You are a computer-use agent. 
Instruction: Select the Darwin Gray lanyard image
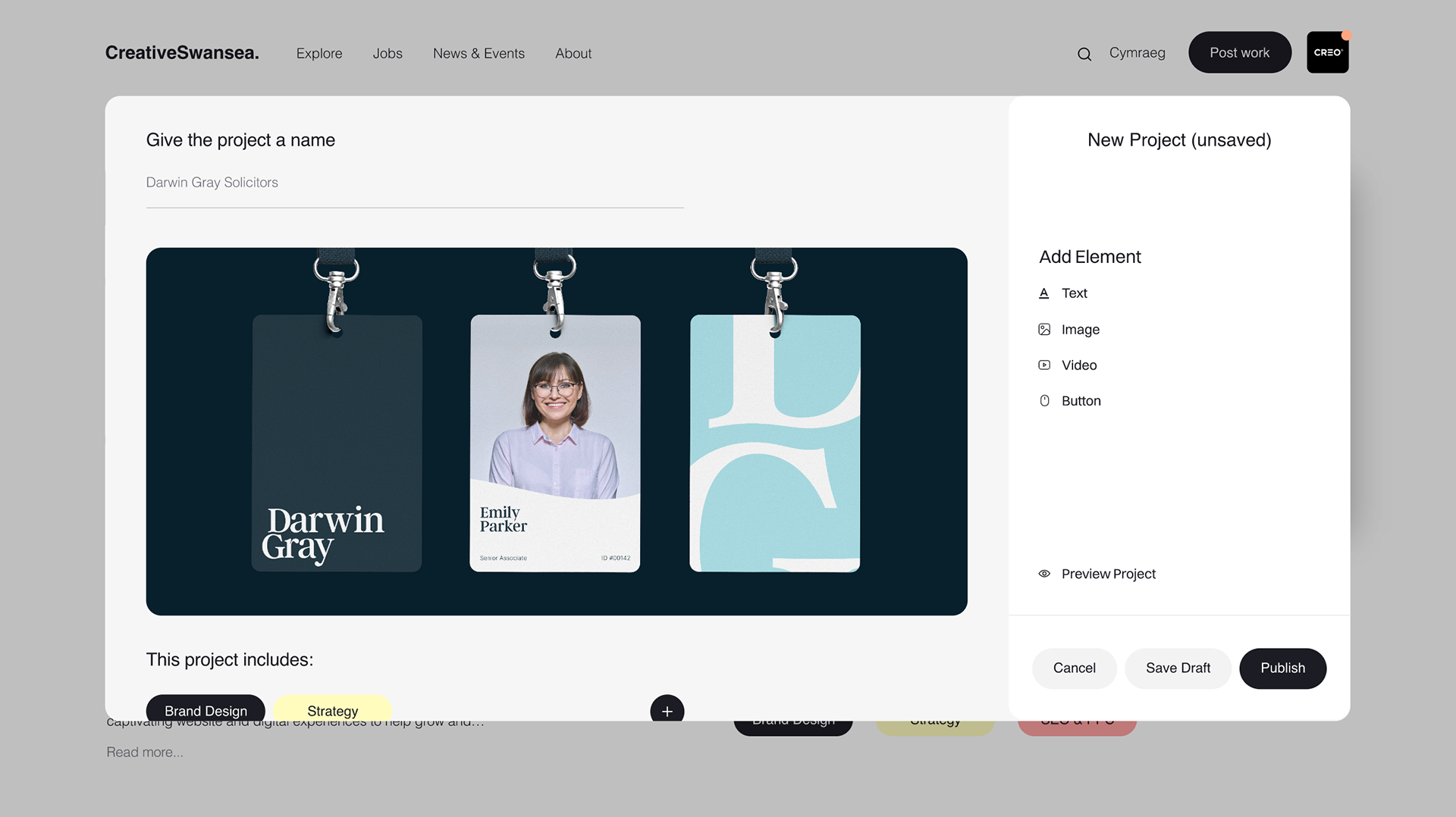(557, 431)
